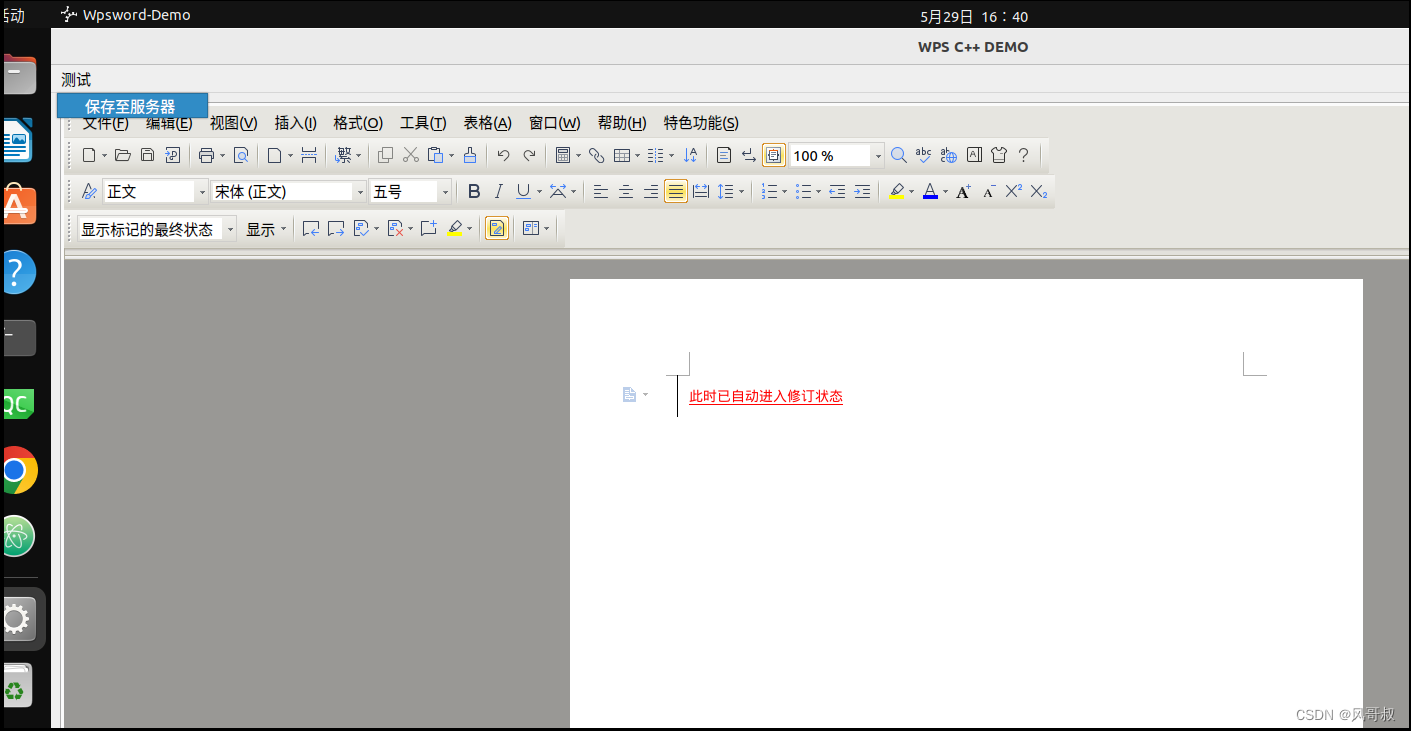Go to previous comment or revision
Viewport: 1411px width, 731px height.
click(x=311, y=229)
